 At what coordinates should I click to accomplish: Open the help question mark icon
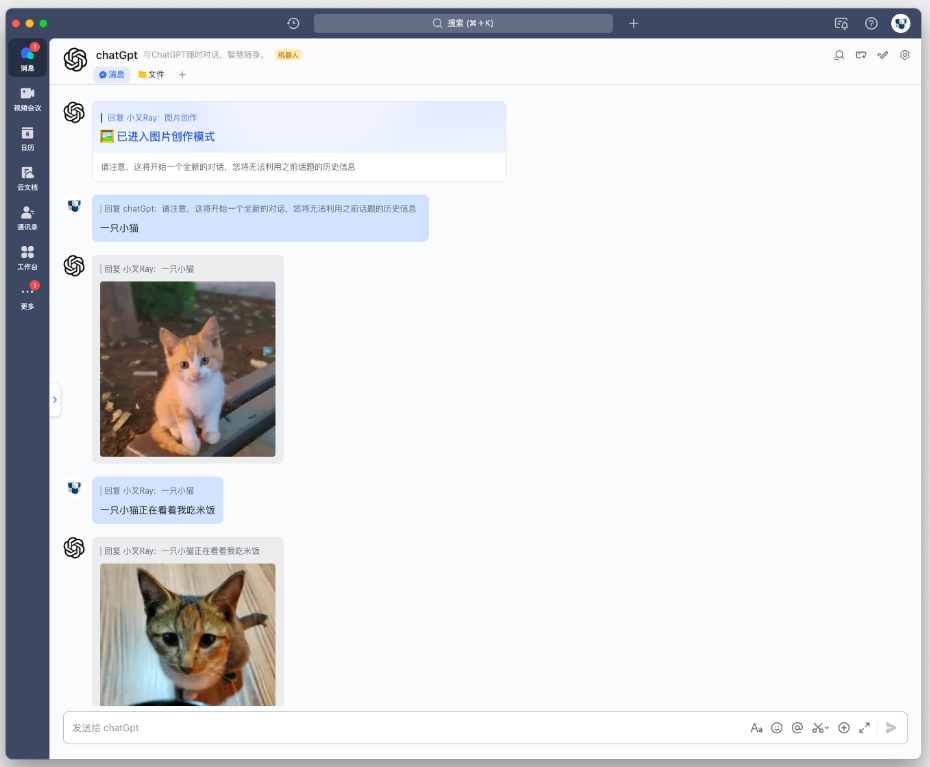click(x=871, y=23)
